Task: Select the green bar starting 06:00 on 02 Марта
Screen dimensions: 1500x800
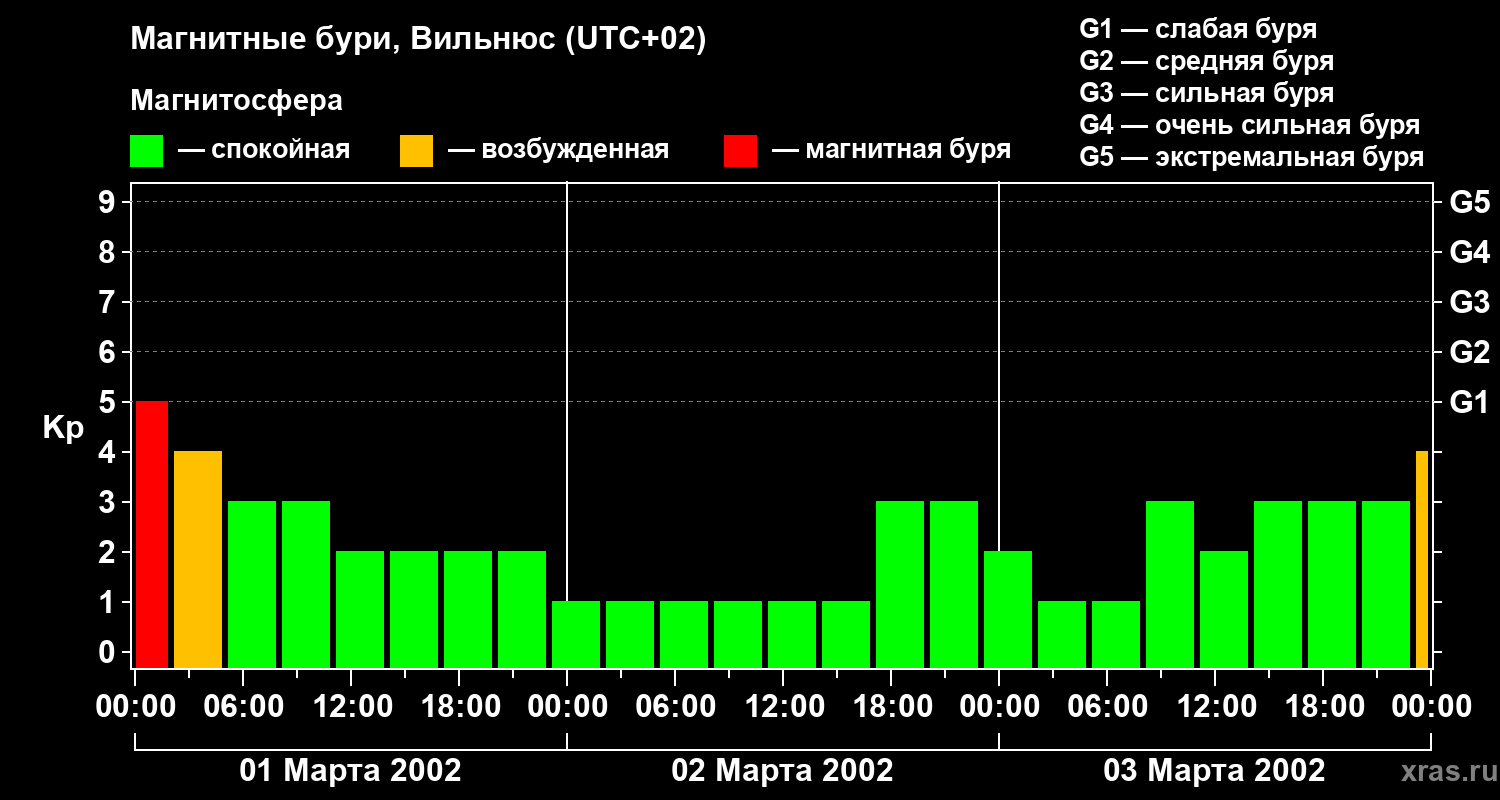Action: pyautogui.click(x=684, y=634)
